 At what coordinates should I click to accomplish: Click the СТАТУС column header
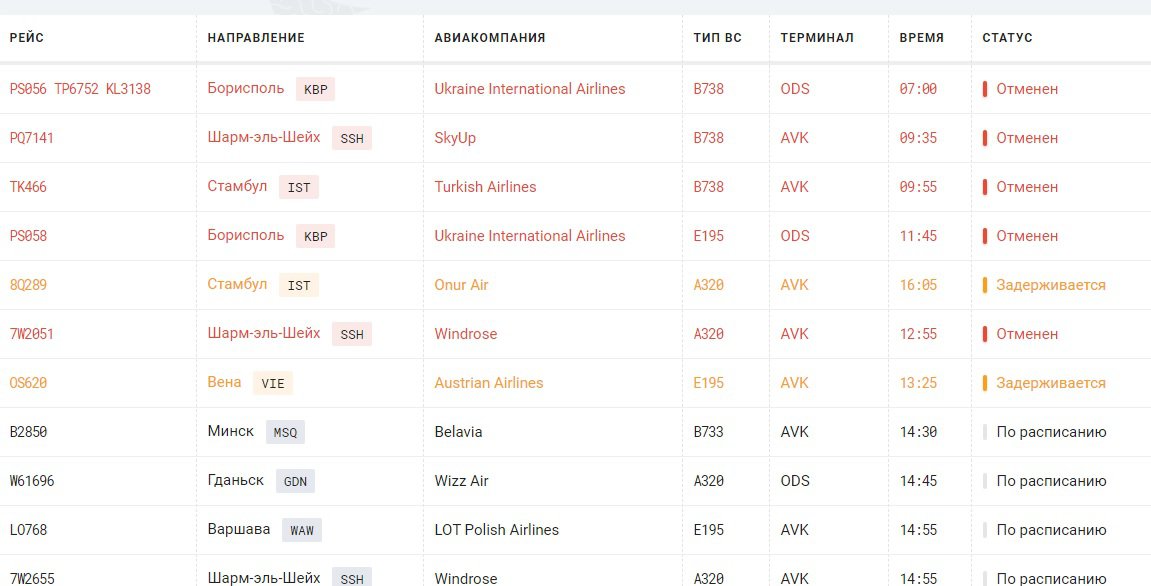pyautogui.click(x=1007, y=37)
